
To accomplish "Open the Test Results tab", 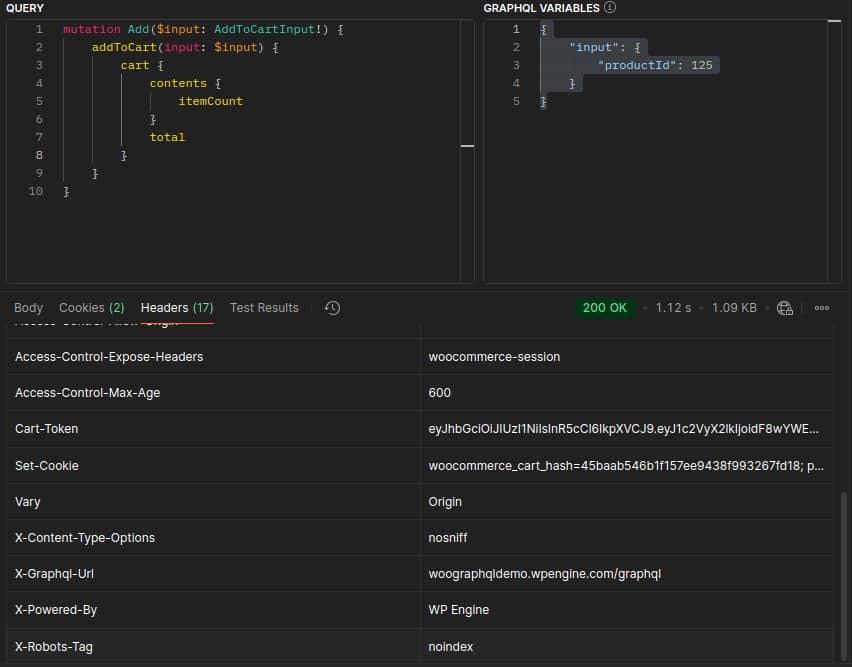I will point(264,308).
